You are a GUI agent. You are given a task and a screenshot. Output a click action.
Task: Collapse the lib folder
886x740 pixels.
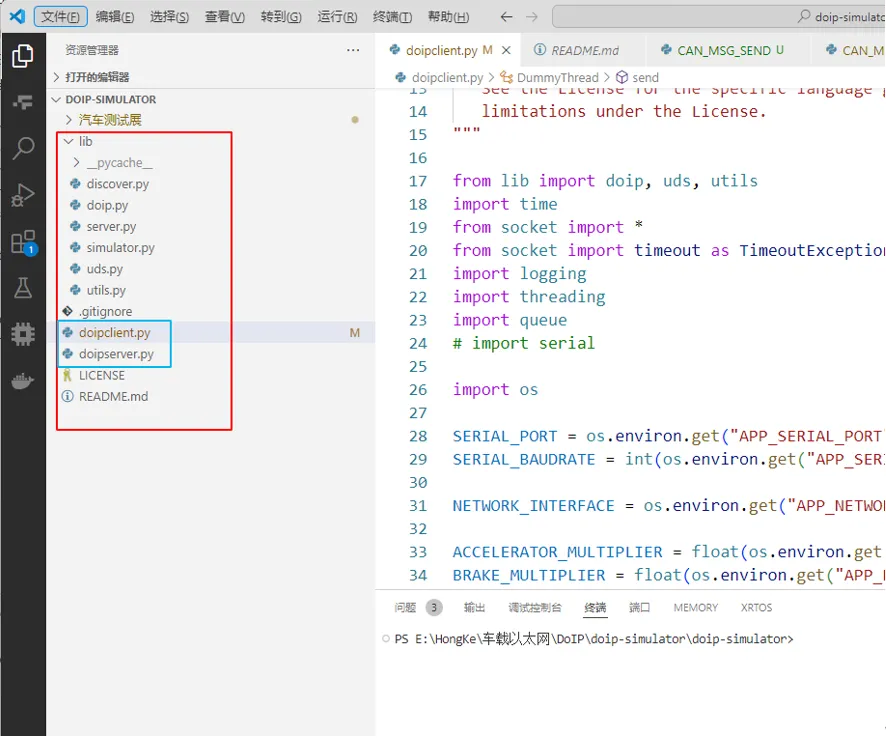[x=85, y=141]
